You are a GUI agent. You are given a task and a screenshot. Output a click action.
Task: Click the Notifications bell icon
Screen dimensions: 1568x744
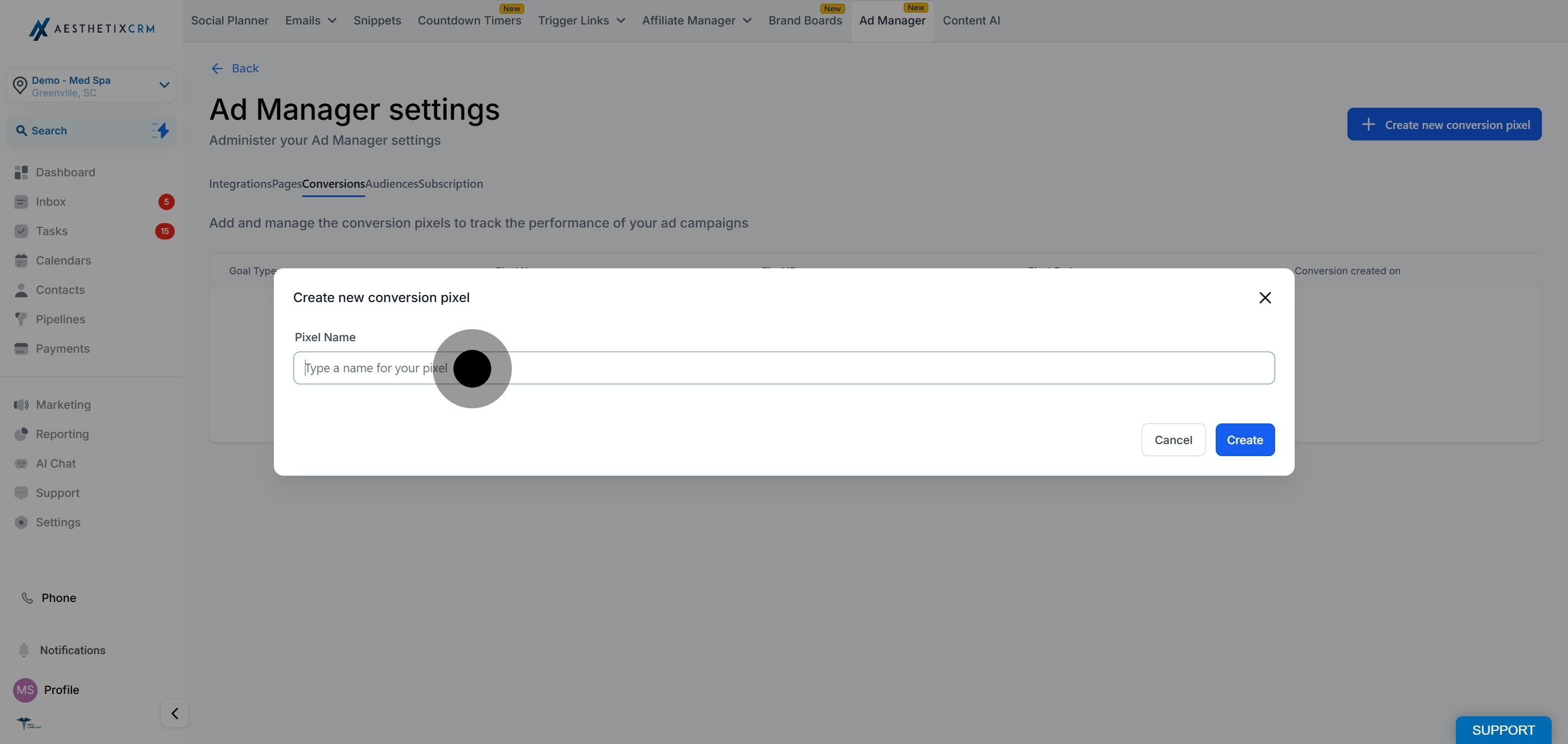pos(24,650)
